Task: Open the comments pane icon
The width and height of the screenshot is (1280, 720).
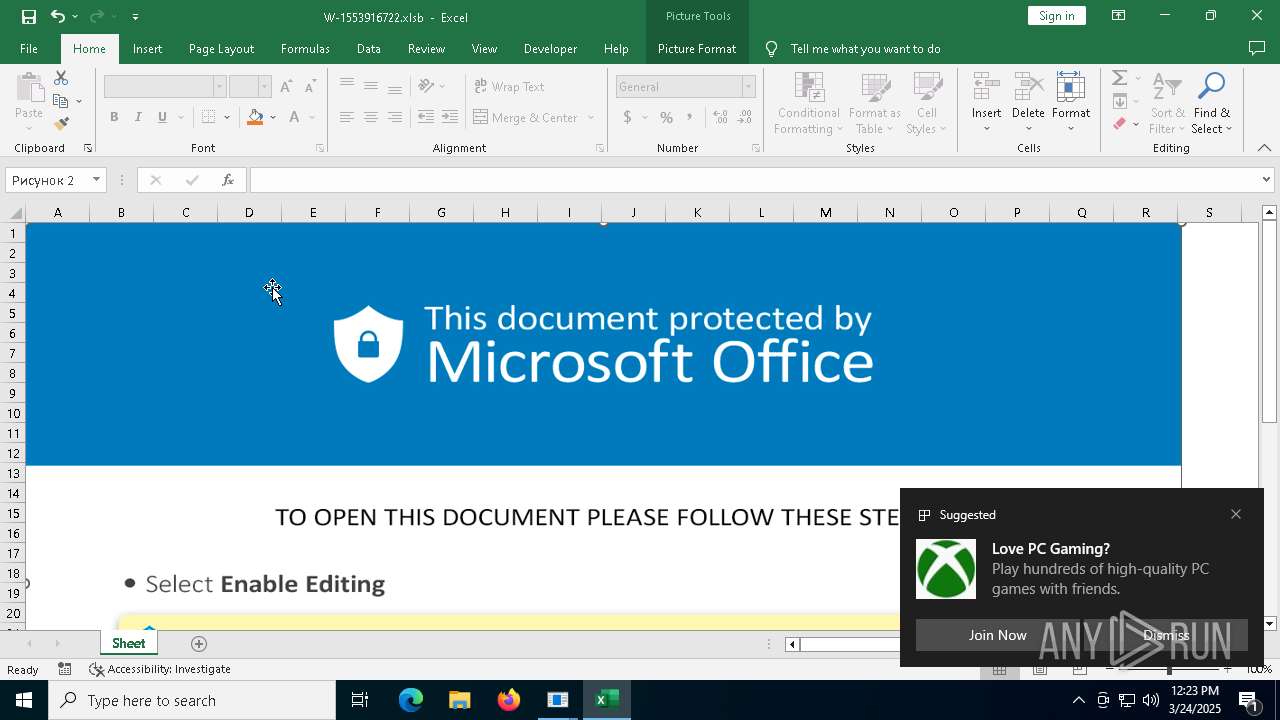Action: 1257,48
